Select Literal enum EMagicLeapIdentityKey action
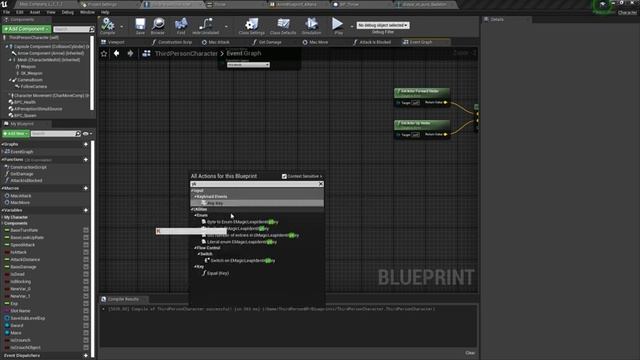The width and height of the screenshot is (640, 360). [242, 242]
